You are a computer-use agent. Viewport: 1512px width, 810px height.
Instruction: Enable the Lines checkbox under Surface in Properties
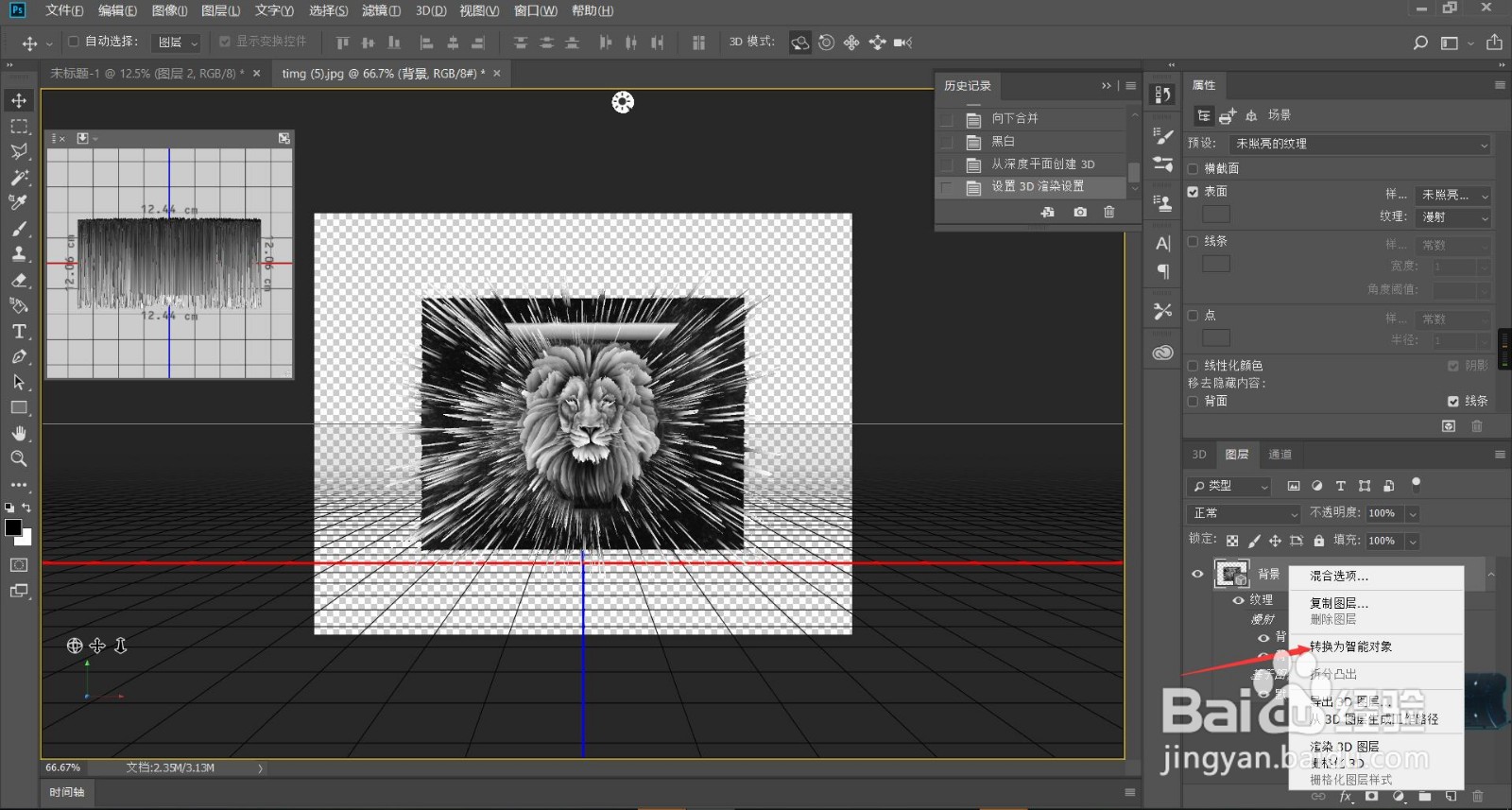[1193, 241]
